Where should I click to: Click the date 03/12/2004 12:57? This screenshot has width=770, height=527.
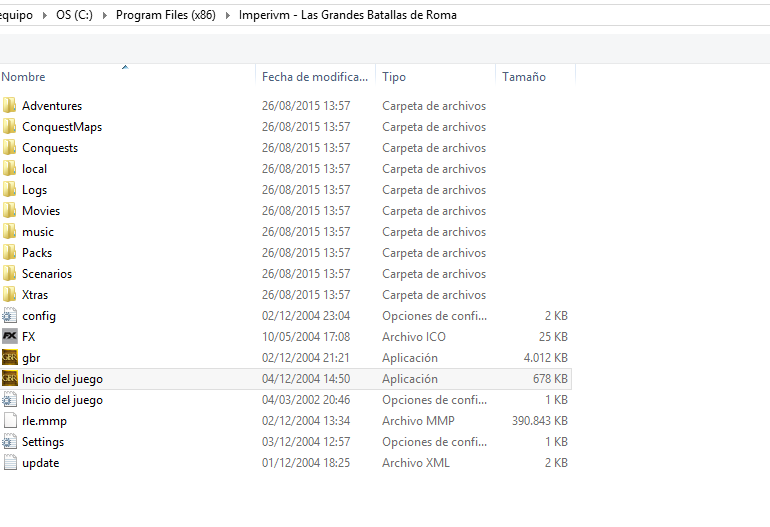point(306,442)
